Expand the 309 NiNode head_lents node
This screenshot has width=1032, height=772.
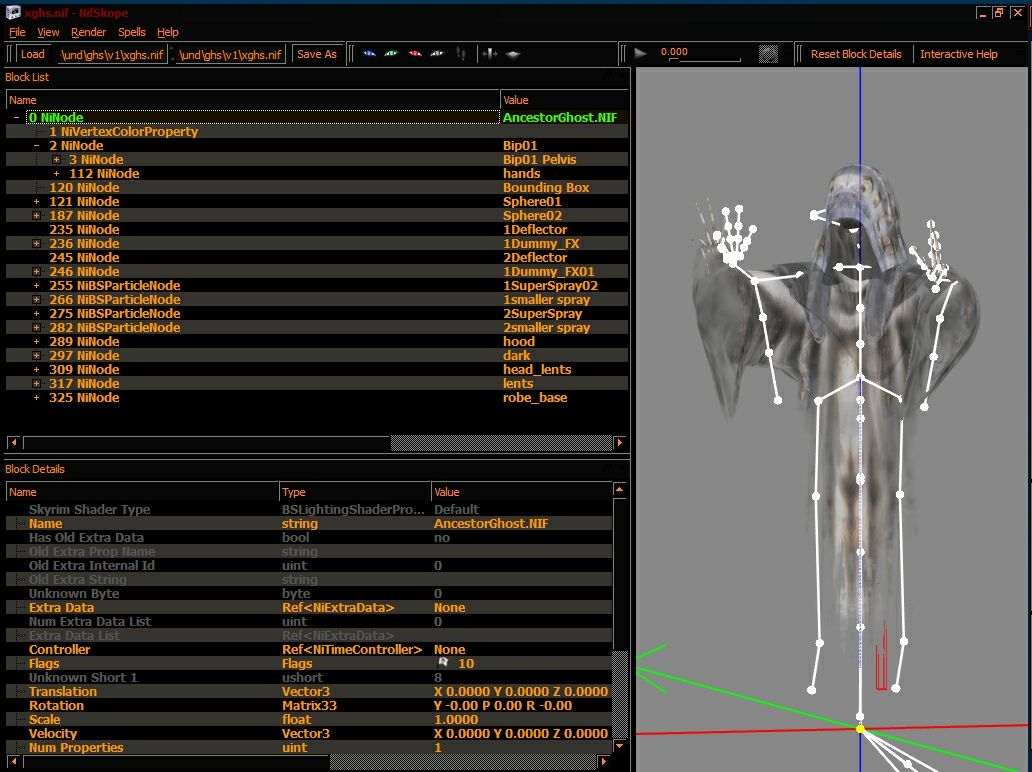point(36,369)
